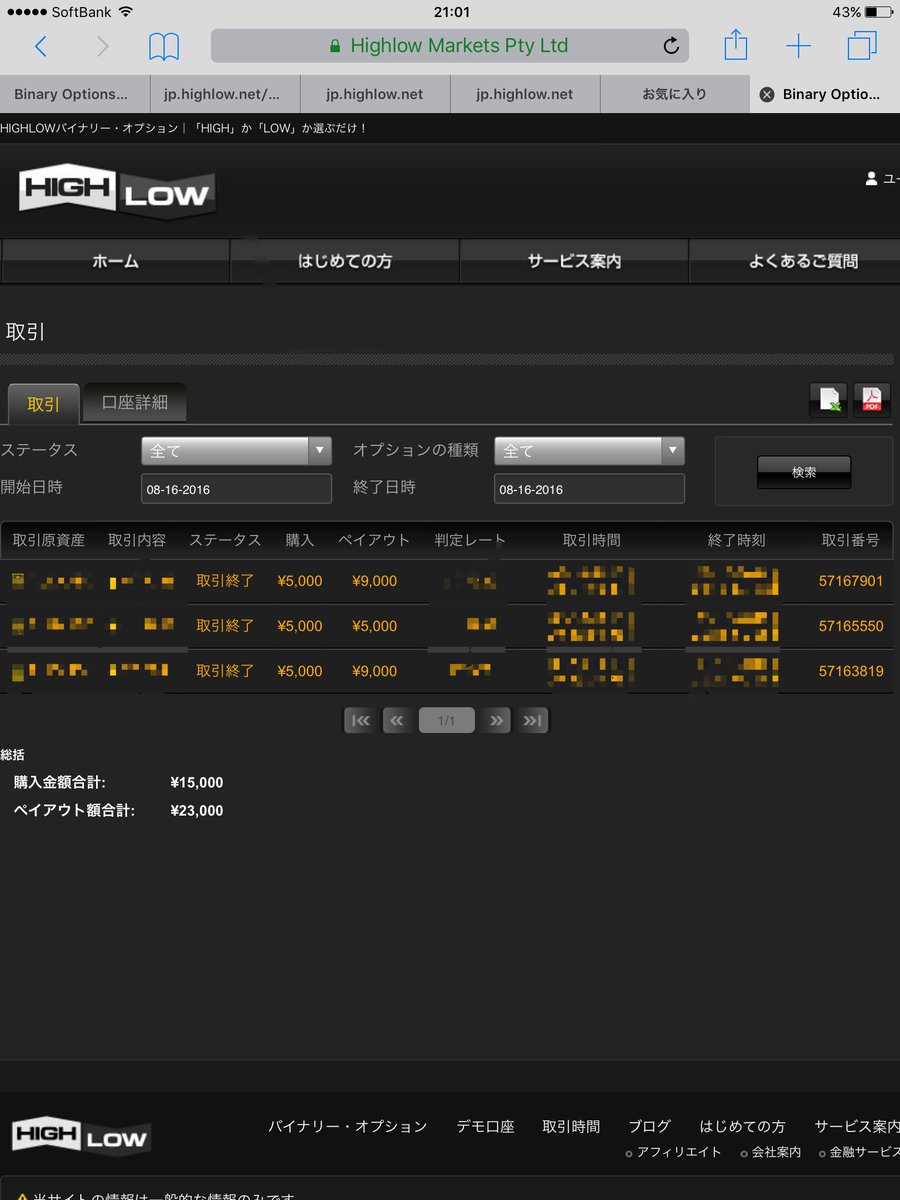Go to next results page

(495, 720)
